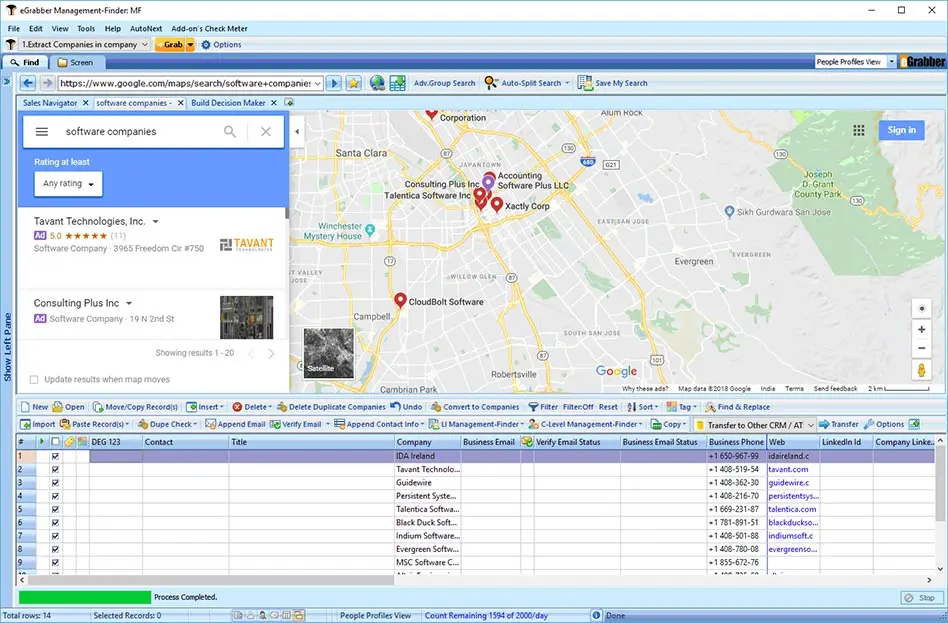Click the browser forward arrow icon
Screen dimensions: 948x623
47,83
